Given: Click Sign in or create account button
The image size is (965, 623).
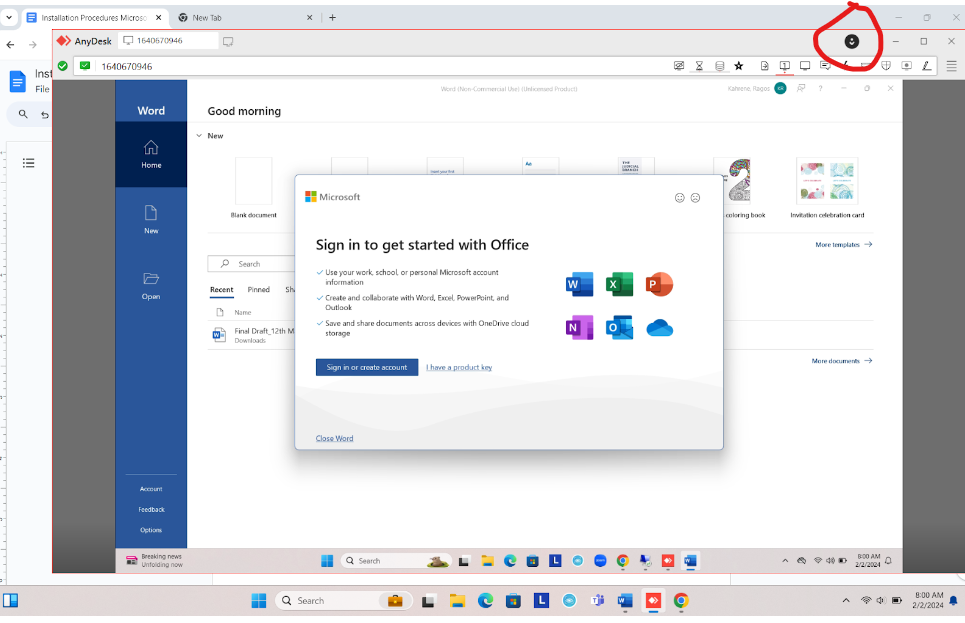Looking at the screenshot, I should point(367,368).
